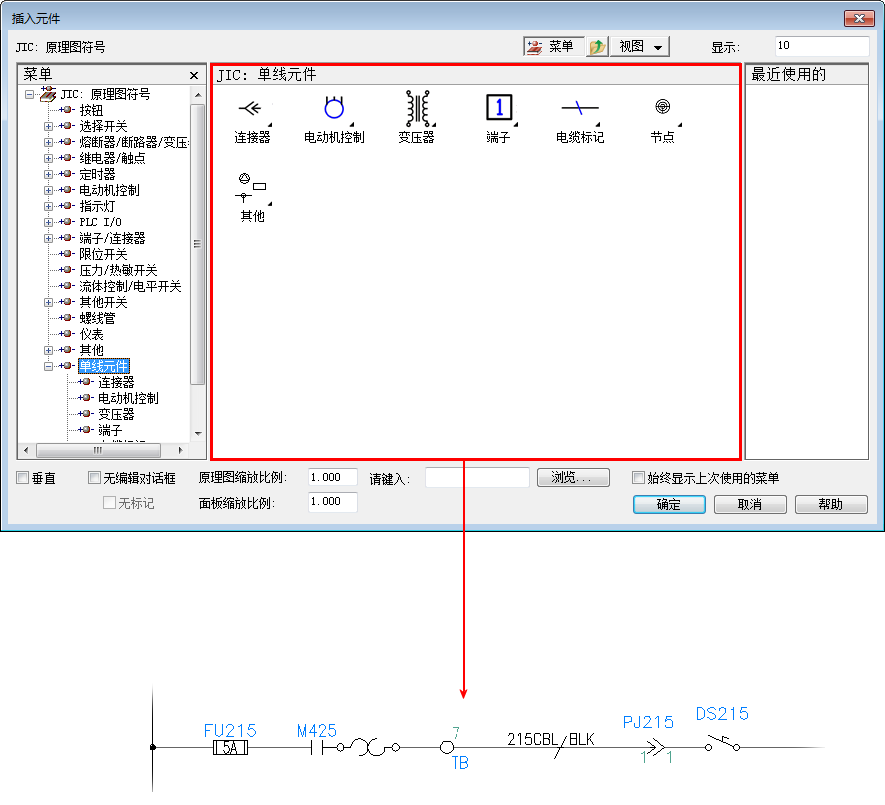Select the 变压器 transformer symbol icon
This screenshot has width=885, height=805.
[x=417, y=108]
